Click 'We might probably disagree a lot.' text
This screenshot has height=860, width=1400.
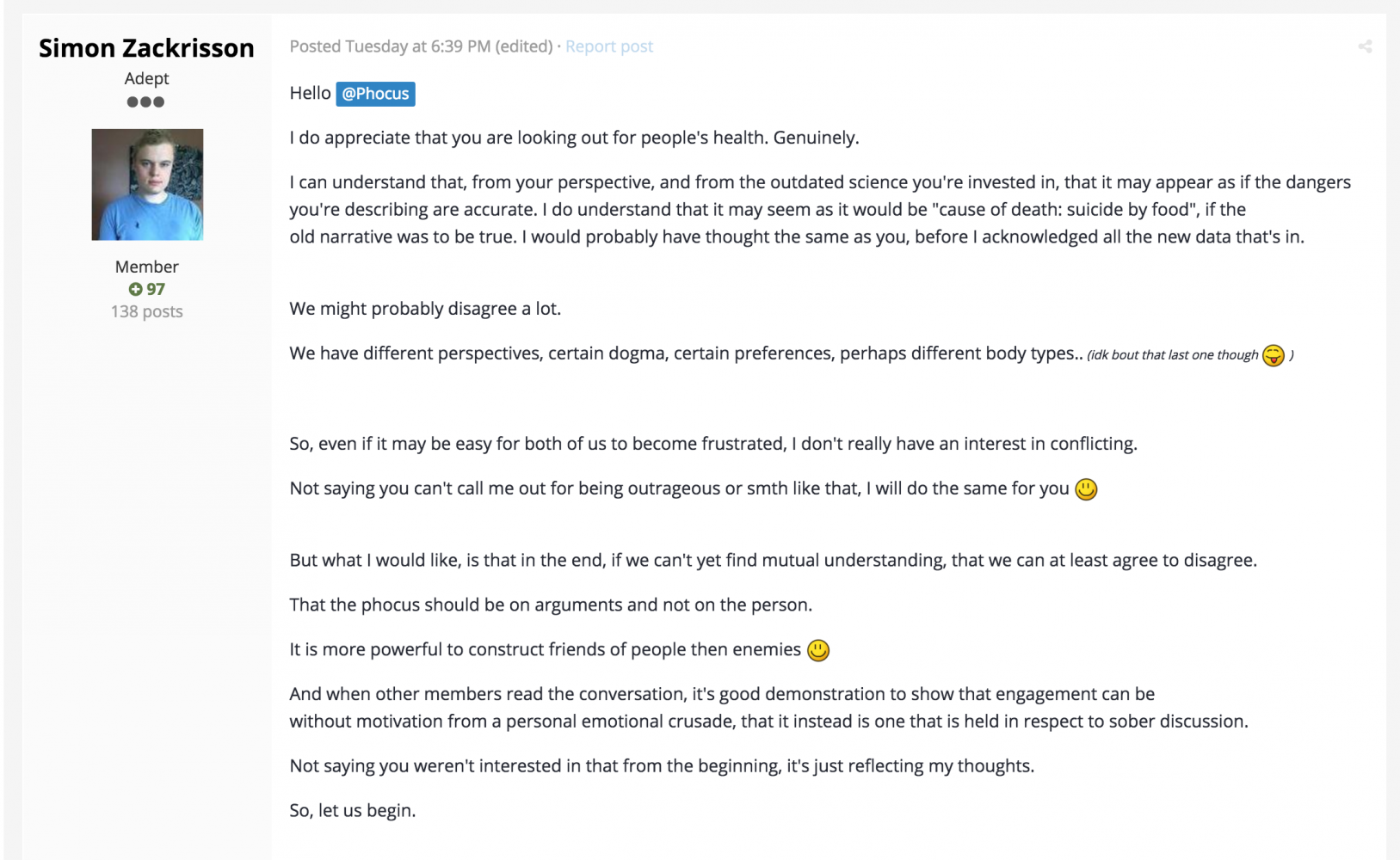point(425,309)
